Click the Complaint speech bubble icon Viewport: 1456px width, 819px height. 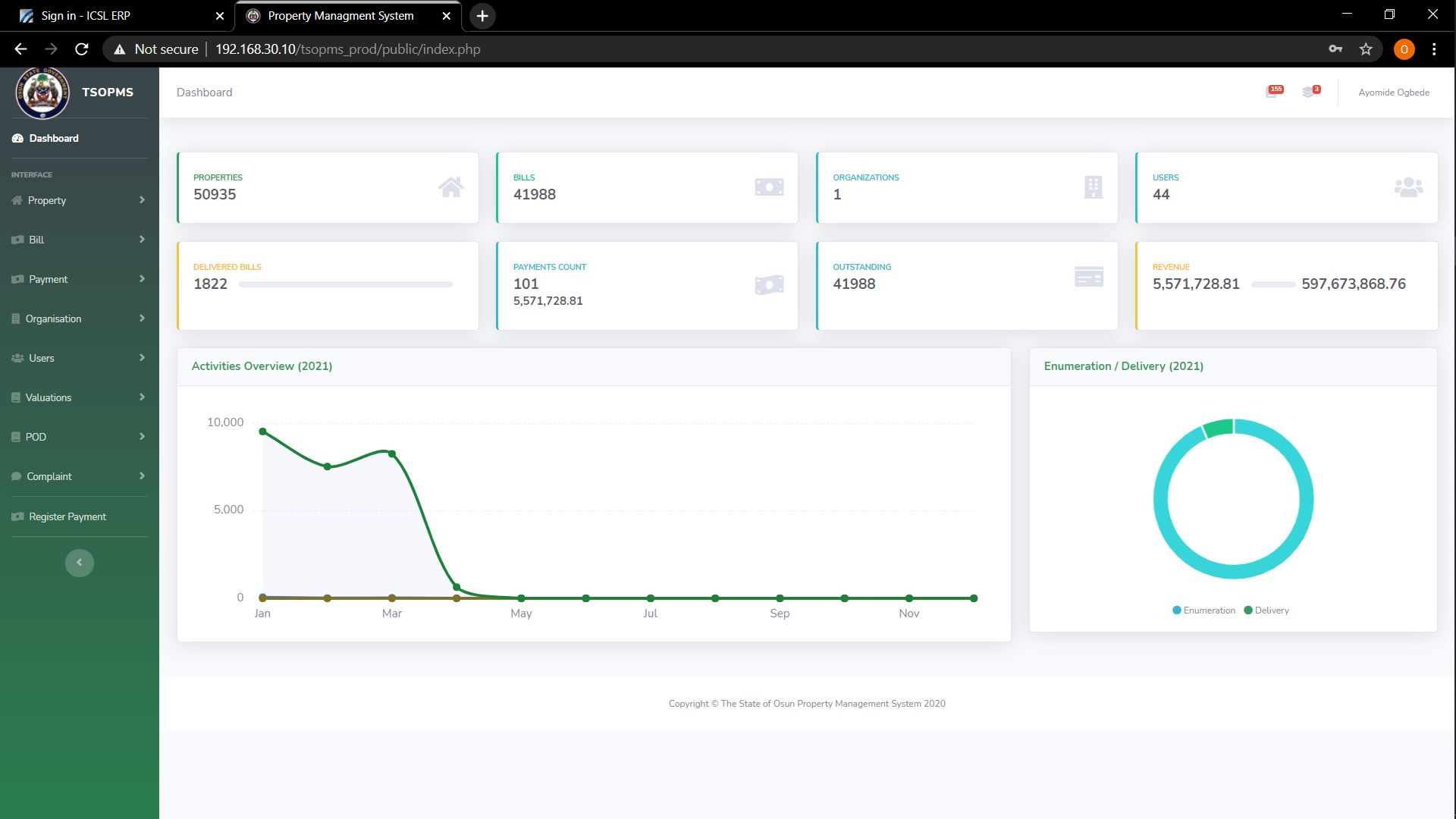[x=17, y=476]
